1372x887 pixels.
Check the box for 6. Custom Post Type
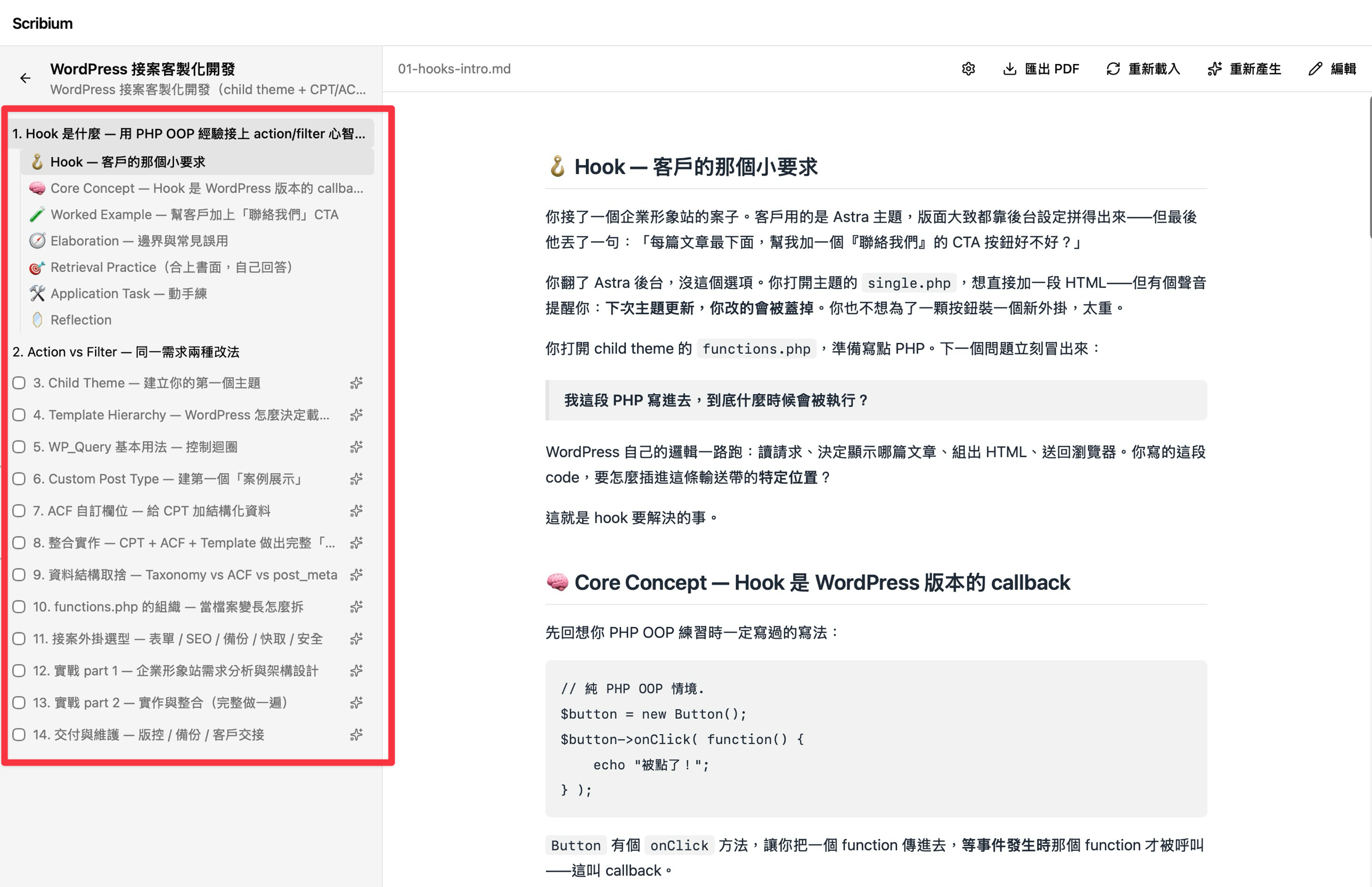tap(19, 478)
